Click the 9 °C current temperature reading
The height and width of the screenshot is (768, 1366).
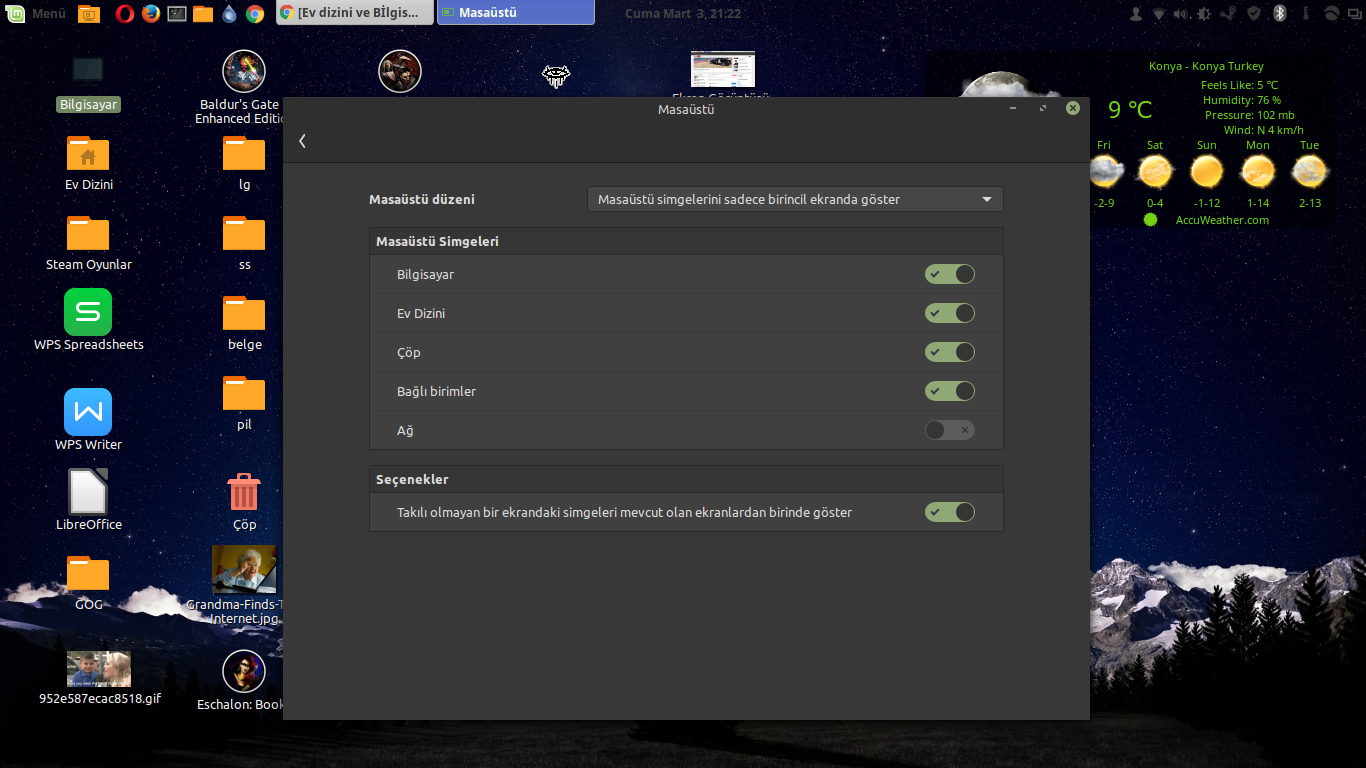[1130, 109]
